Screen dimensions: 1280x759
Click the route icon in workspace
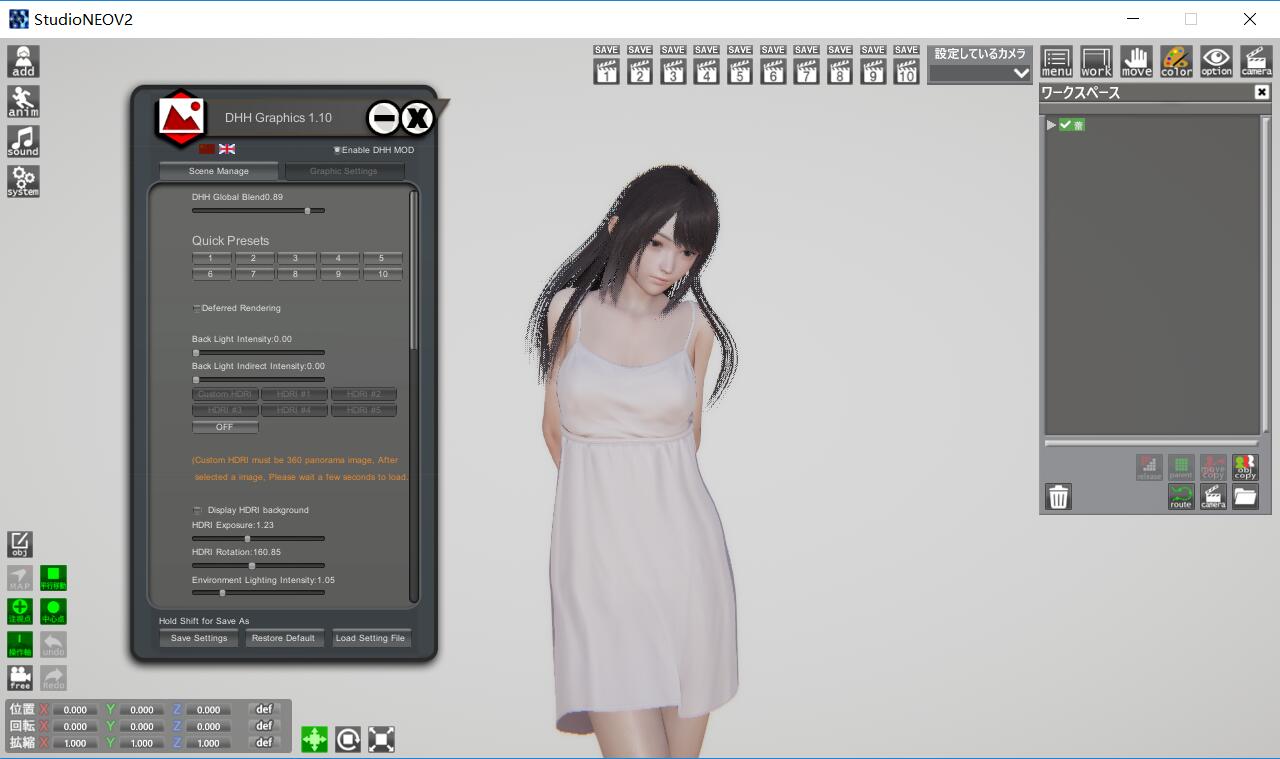pyautogui.click(x=1181, y=497)
